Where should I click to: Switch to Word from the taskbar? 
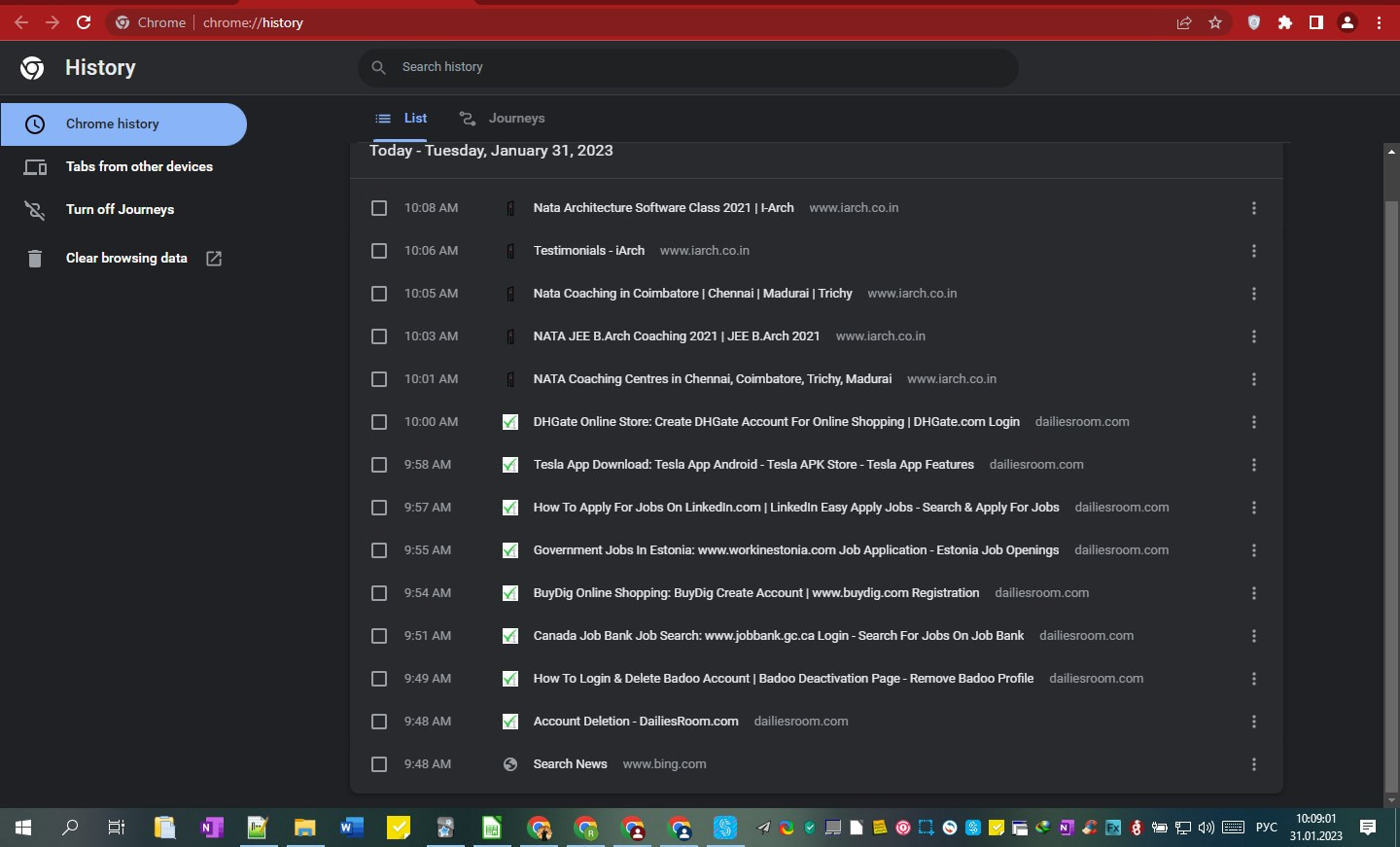(x=351, y=828)
